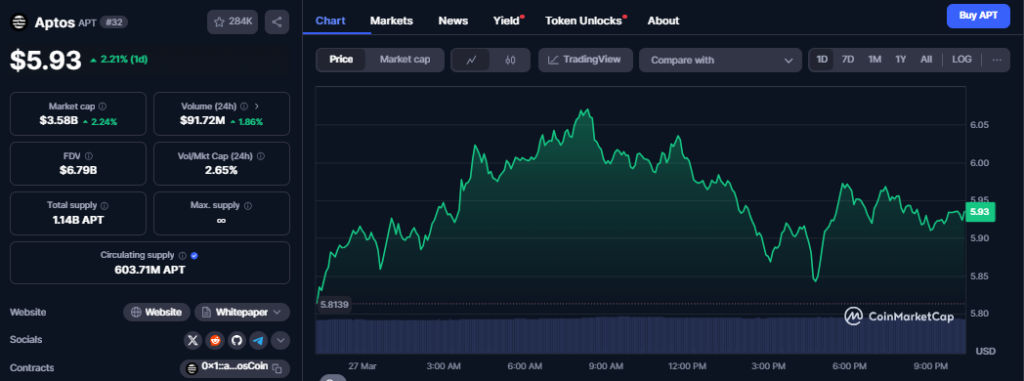Viewport: 1024px width, 381px height.
Task: Switch to candlestick chart icon
Action: point(510,60)
